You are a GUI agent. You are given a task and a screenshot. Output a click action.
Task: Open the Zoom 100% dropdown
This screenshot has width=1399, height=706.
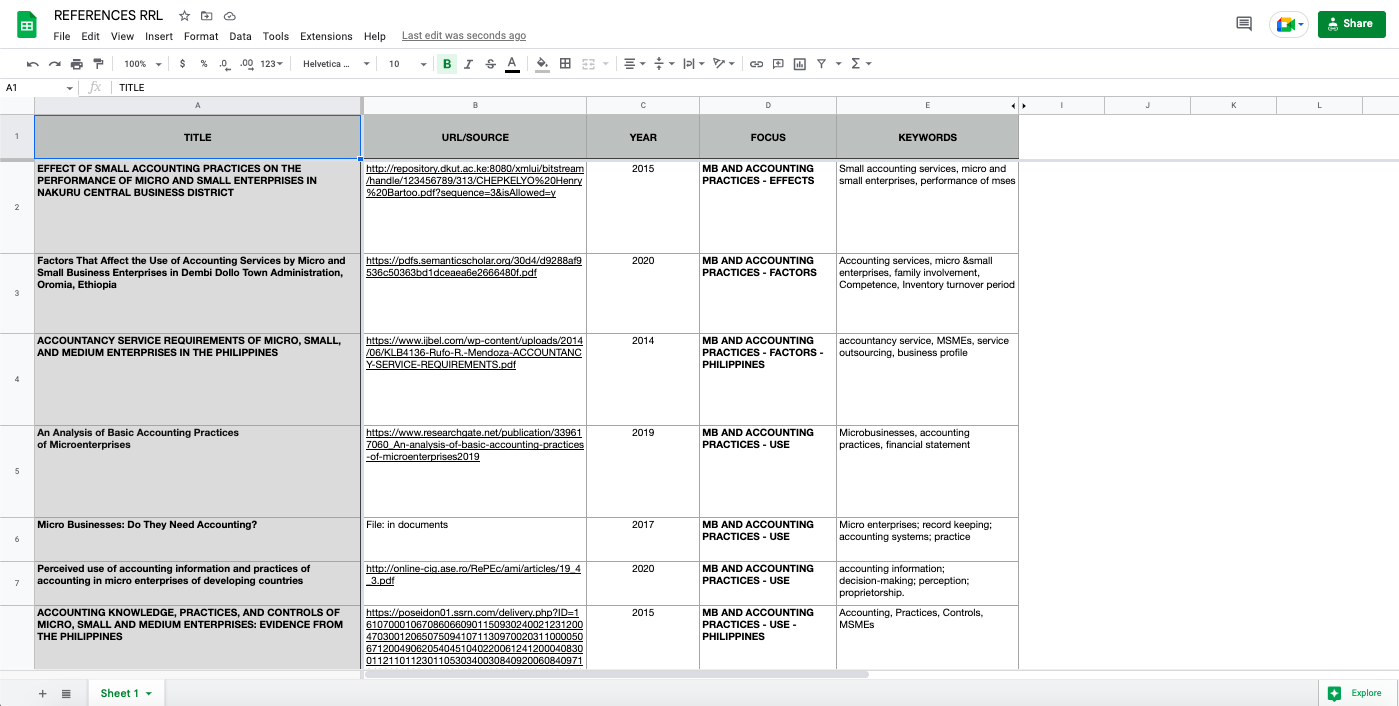pos(142,64)
